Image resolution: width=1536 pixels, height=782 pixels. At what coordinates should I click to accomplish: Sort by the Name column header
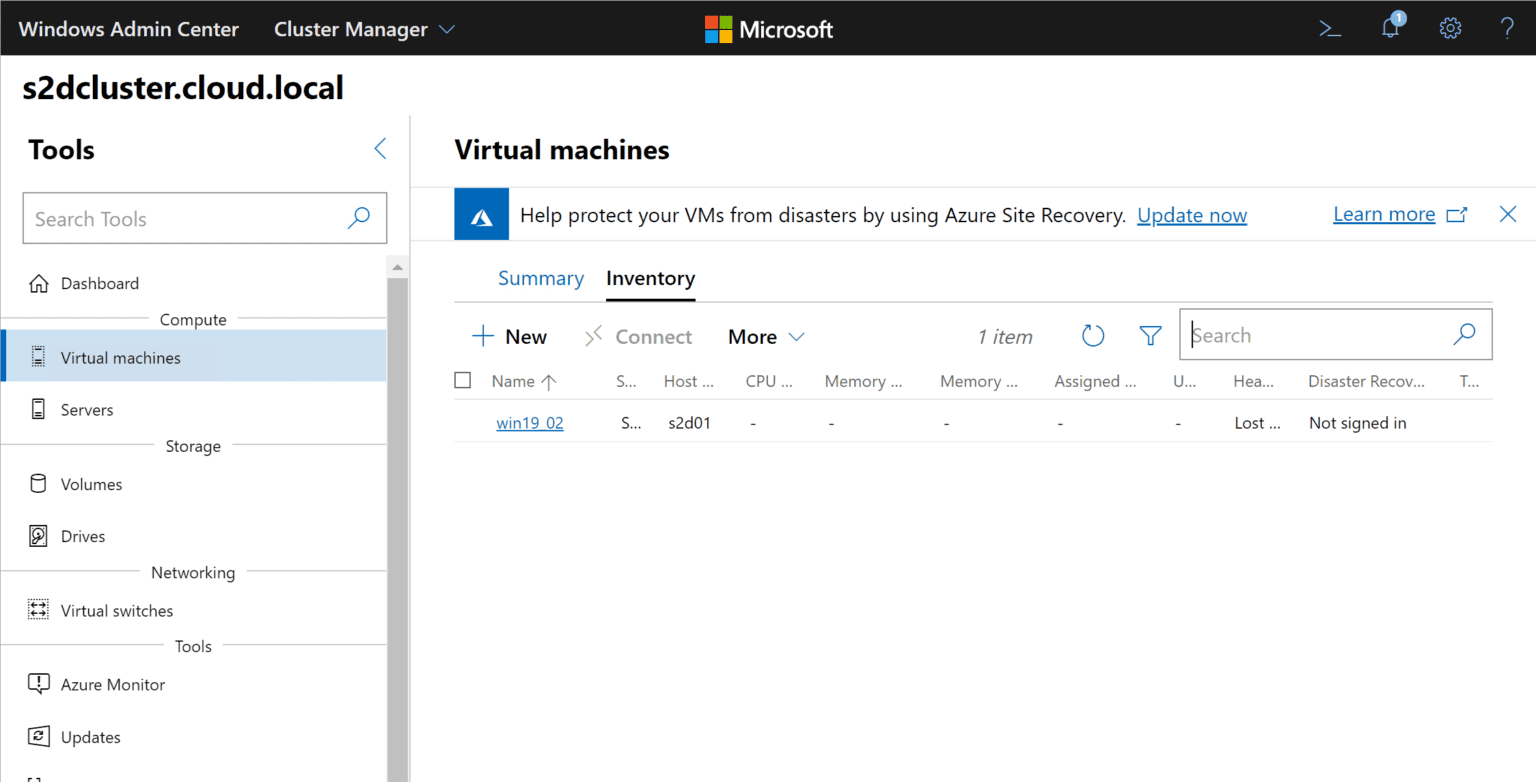click(513, 381)
